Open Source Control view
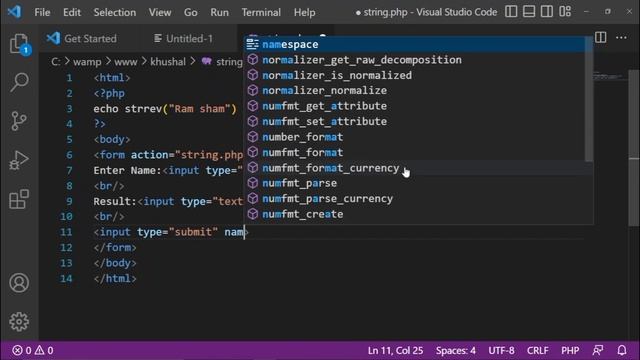Screen dimensions: 640x360 pyautogui.click(x=19, y=121)
